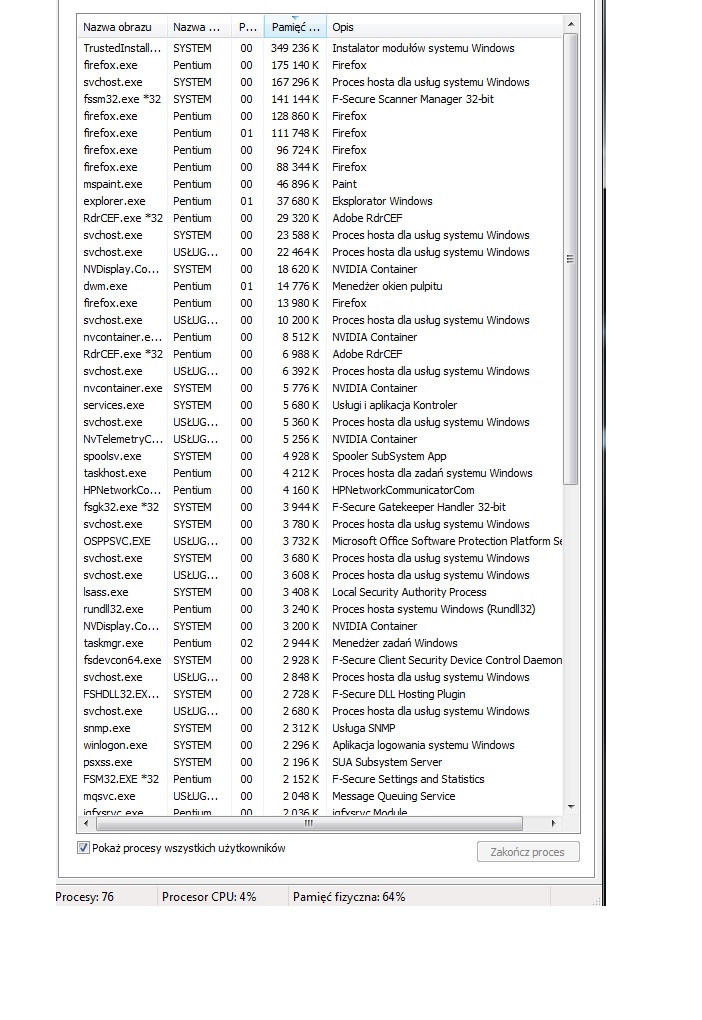Screen dimensions: 702x1020
Task: Click 'Message Queuing Service' description
Action: [x=394, y=796]
